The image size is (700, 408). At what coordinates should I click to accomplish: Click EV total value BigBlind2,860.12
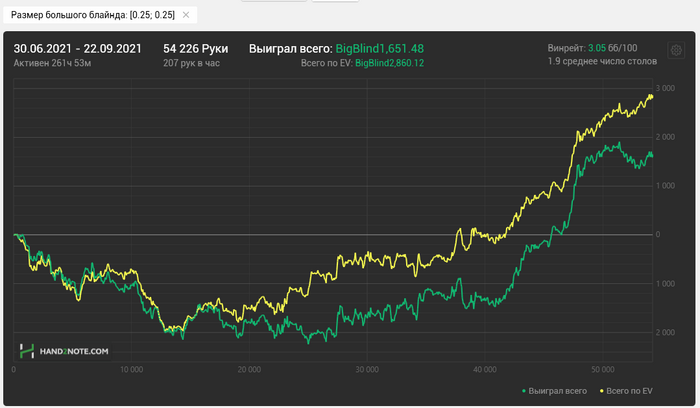coord(389,63)
